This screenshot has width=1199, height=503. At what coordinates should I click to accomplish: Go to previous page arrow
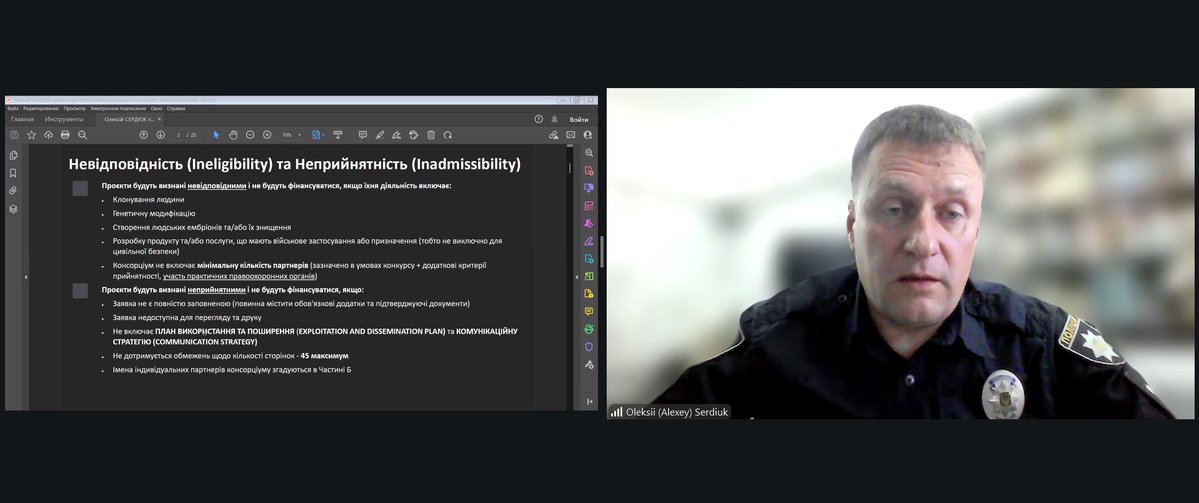pyautogui.click(x=143, y=135)
